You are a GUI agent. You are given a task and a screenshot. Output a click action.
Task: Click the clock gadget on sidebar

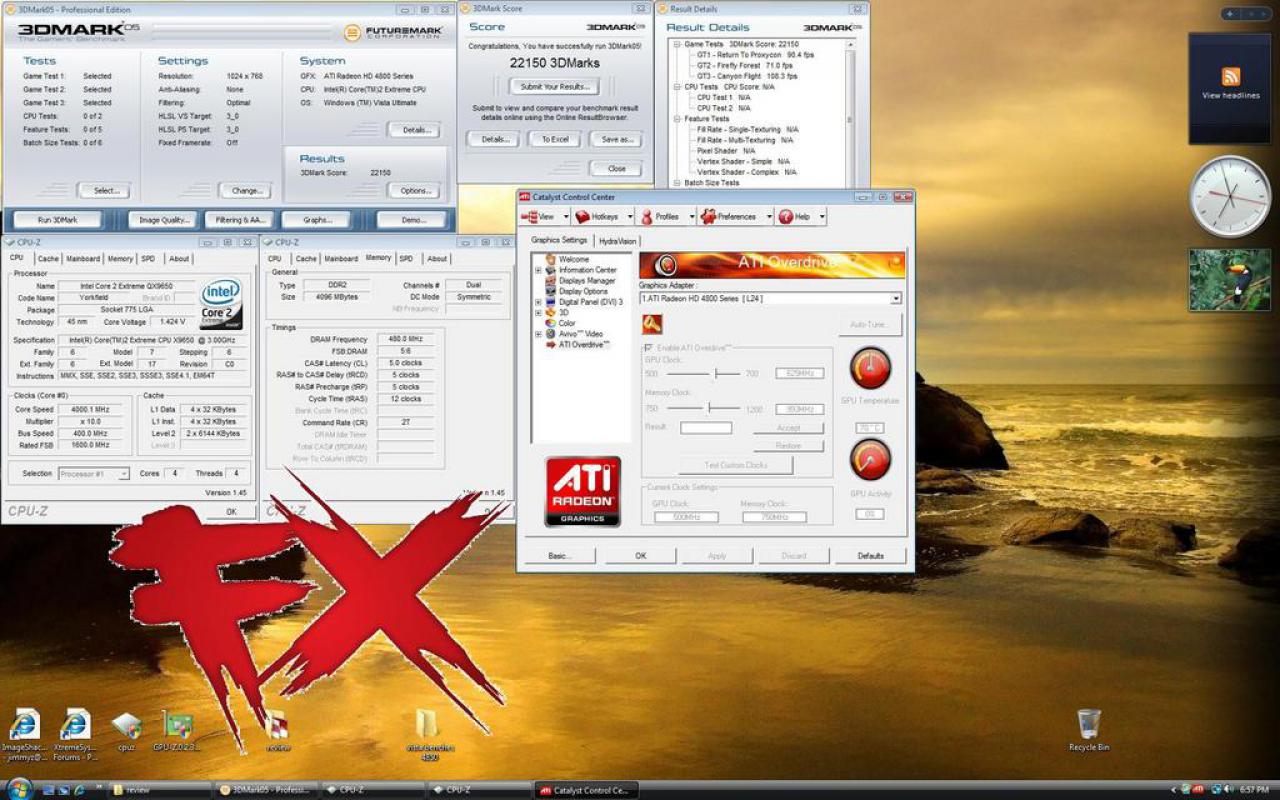point(1230,196)
